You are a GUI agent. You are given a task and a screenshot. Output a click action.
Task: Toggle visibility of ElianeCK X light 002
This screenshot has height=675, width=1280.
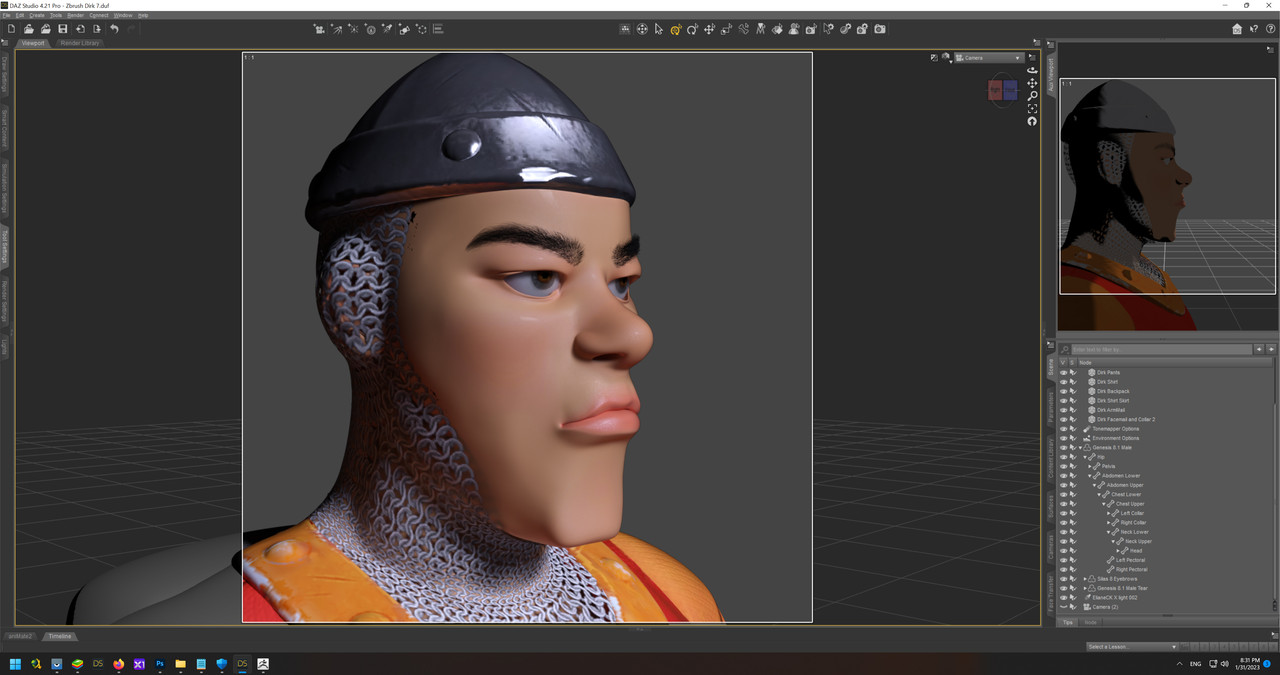click(x=1063, y=597)
